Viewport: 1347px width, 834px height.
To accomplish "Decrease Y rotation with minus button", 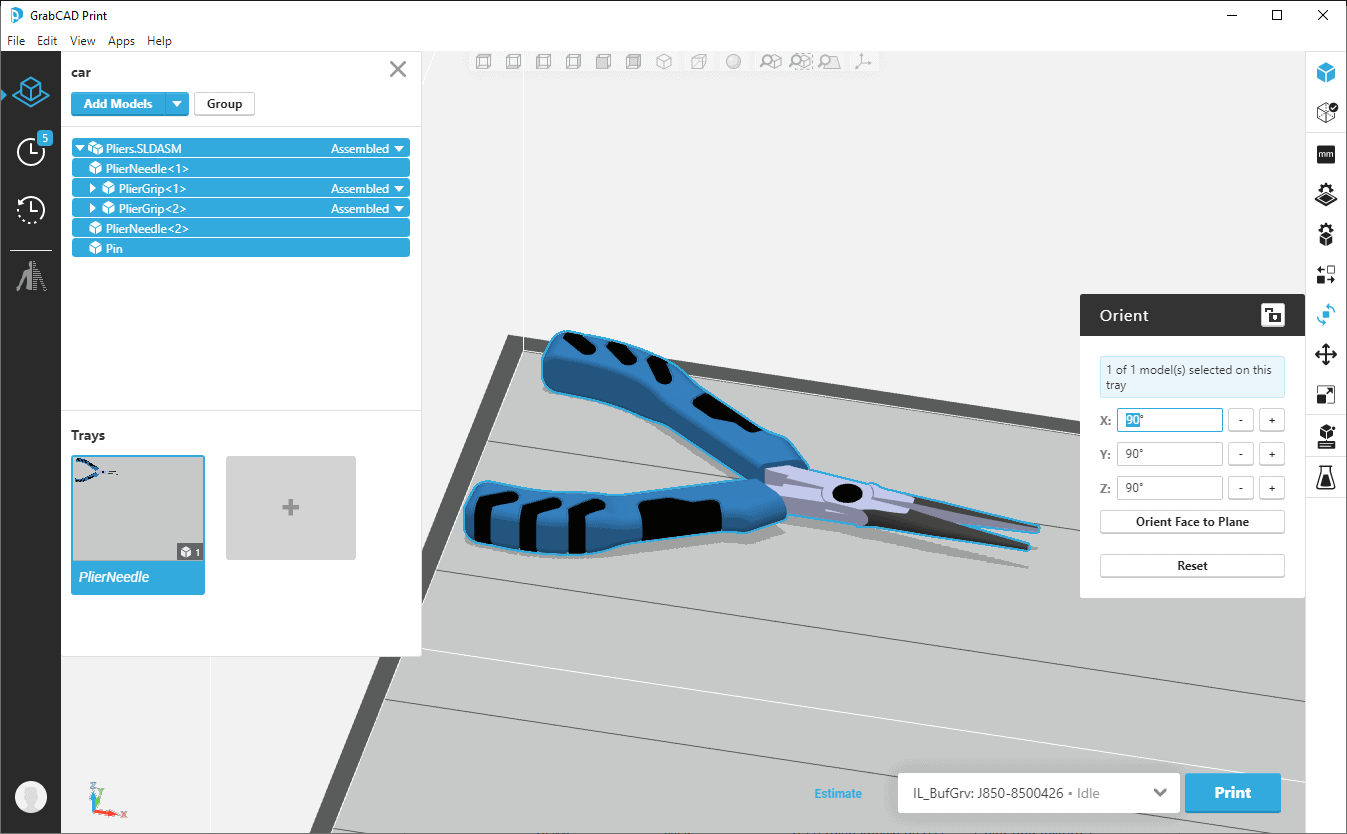I will (1240, 454).
